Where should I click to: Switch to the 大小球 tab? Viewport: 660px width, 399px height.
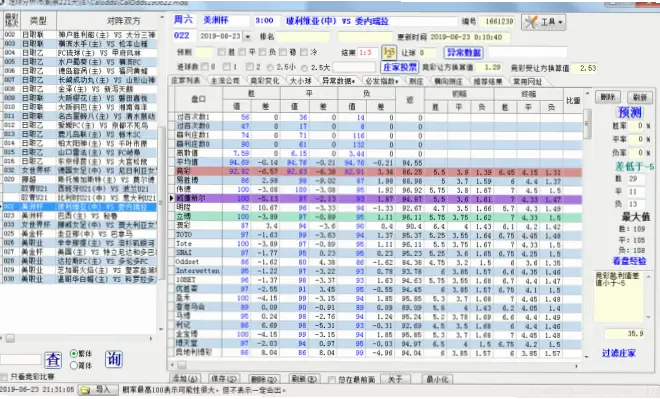click(300, 81)
